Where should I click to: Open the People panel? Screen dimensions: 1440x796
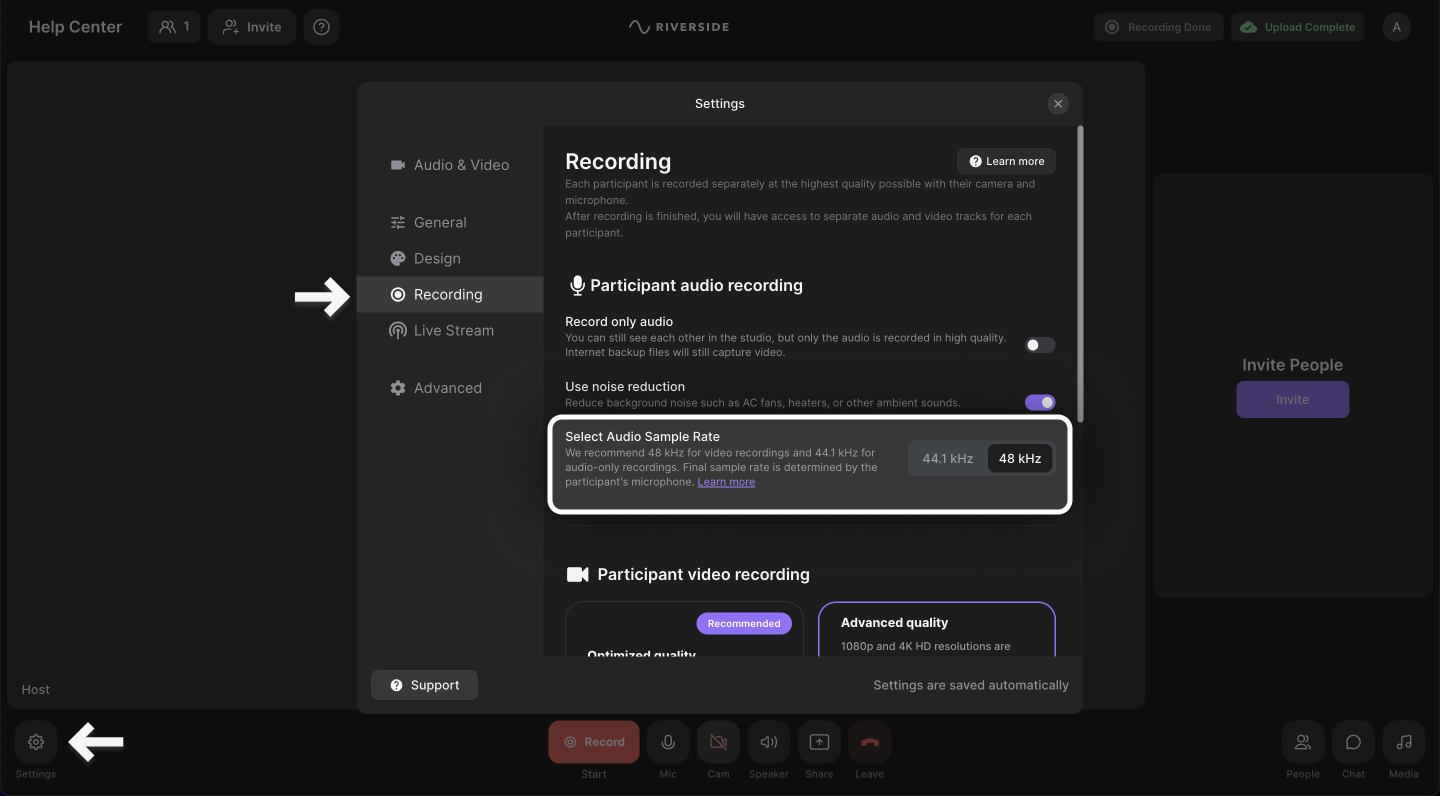(1302, 742)
